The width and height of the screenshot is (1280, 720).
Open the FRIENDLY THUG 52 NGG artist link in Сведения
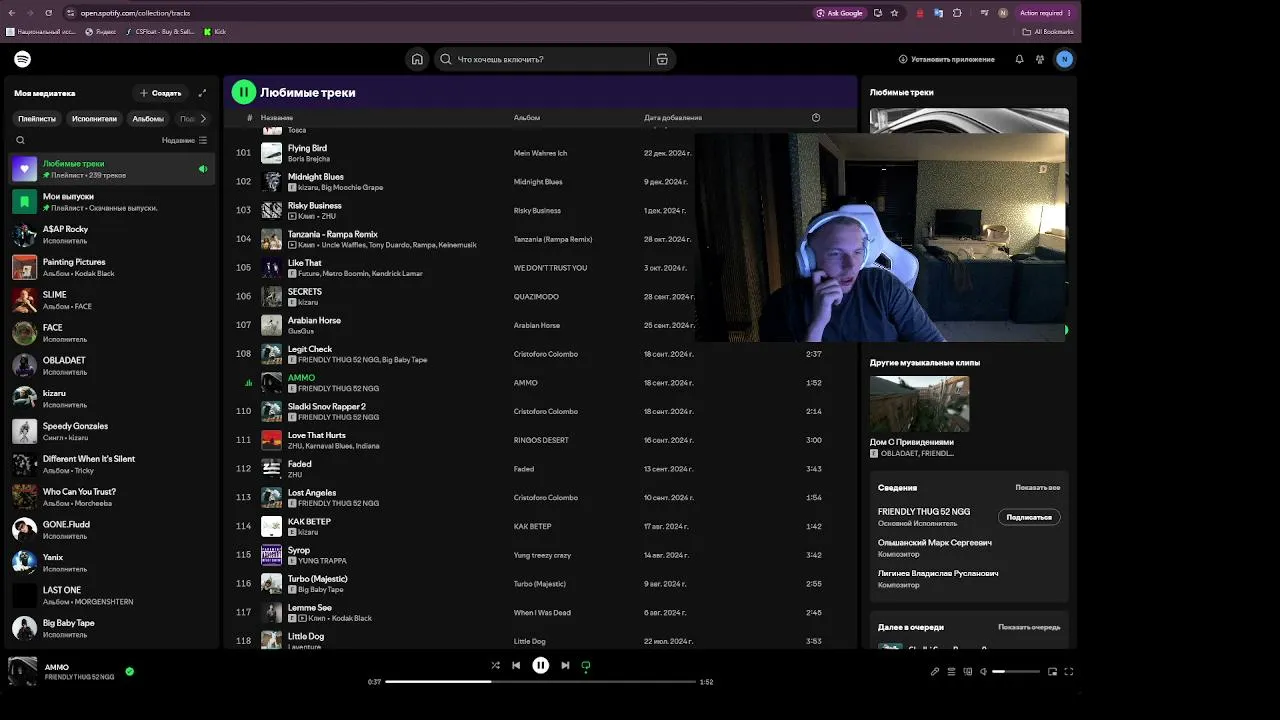924,512
